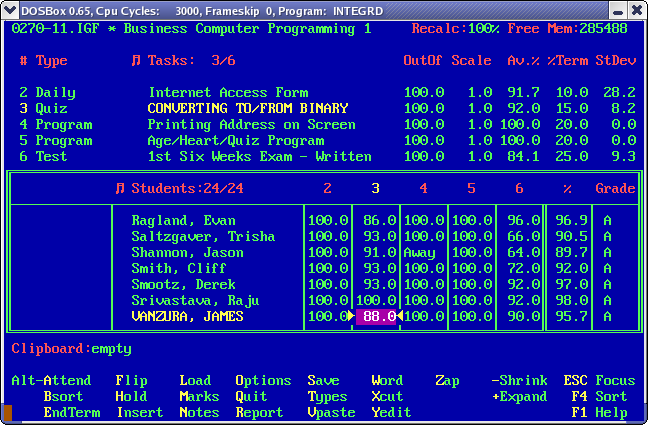Open the Marks command

[199, 396]
